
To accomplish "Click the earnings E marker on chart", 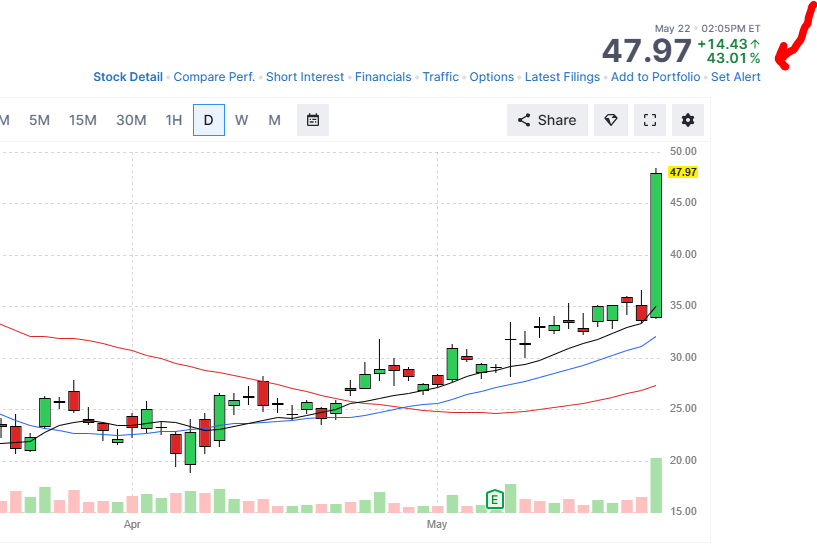I will coord(494,500).
